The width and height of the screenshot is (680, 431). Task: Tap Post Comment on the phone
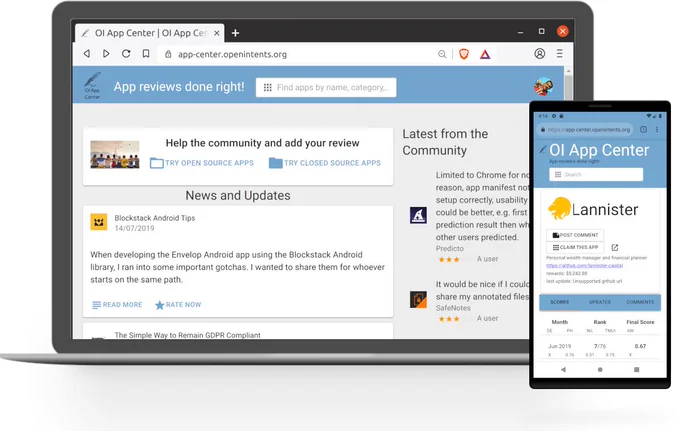click(x=575, y=235)
